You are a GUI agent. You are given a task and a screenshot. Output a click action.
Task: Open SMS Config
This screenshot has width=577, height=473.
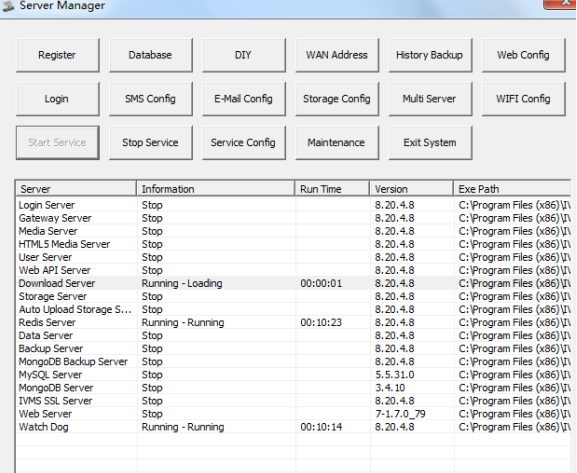(151, 99)
